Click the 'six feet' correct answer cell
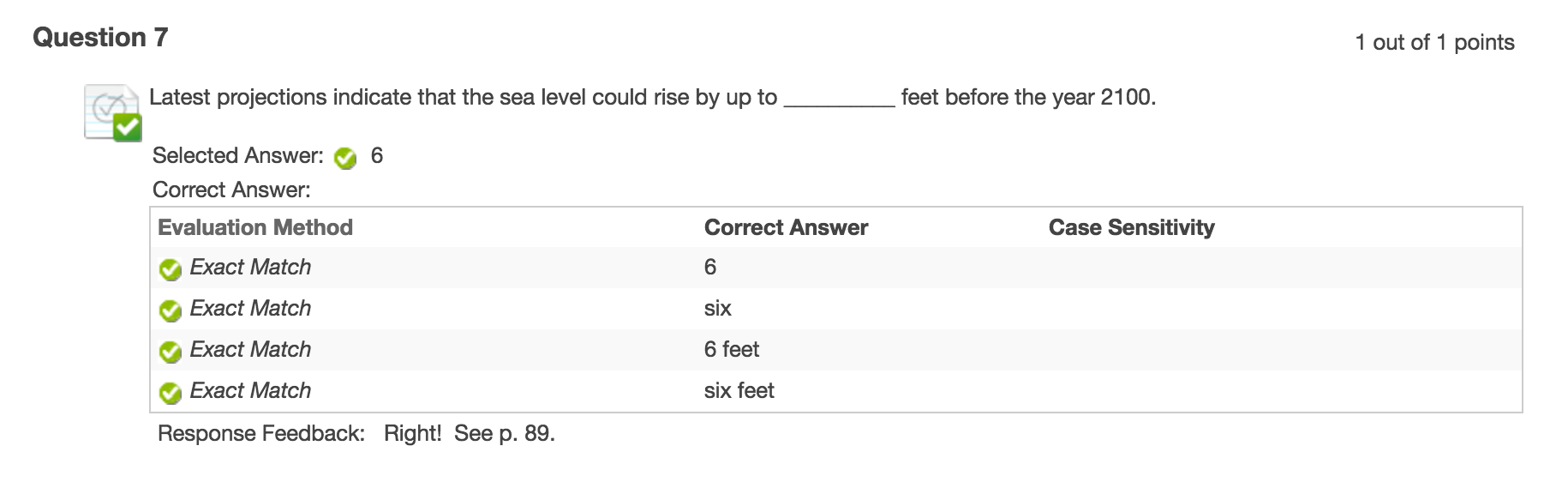The height and width of the screenshot is (494, 1568). [x=739, y=391]
